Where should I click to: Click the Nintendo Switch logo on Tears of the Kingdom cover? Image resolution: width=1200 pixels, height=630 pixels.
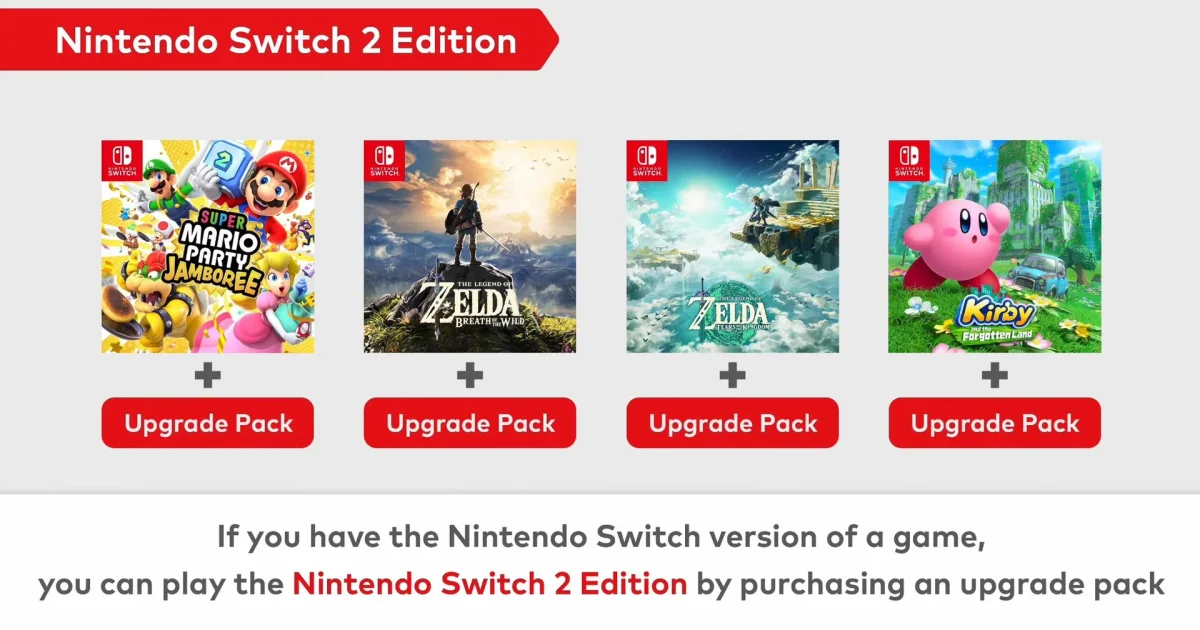tap(647, 160)
